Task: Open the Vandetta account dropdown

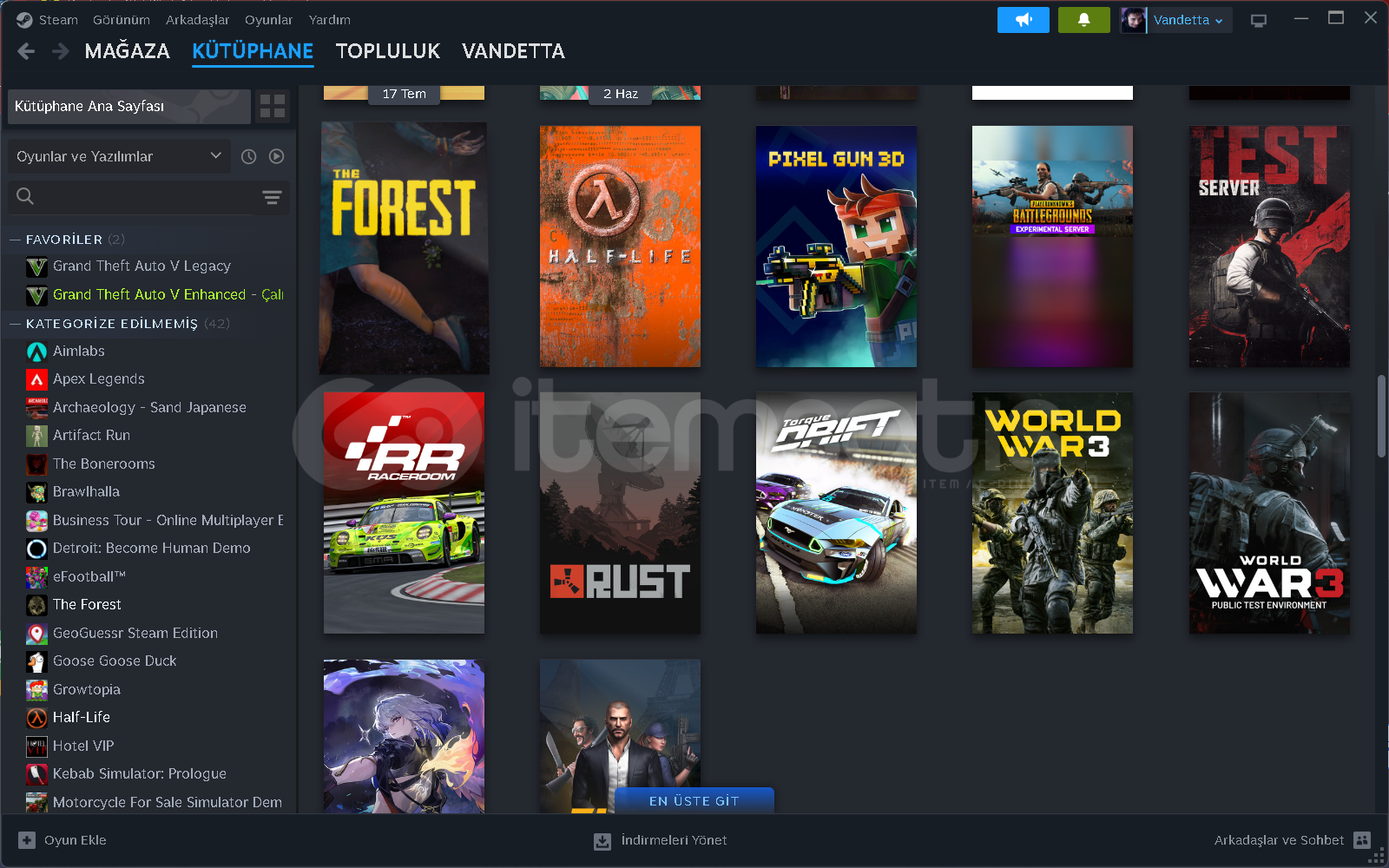Action: tap(1188, 20)
